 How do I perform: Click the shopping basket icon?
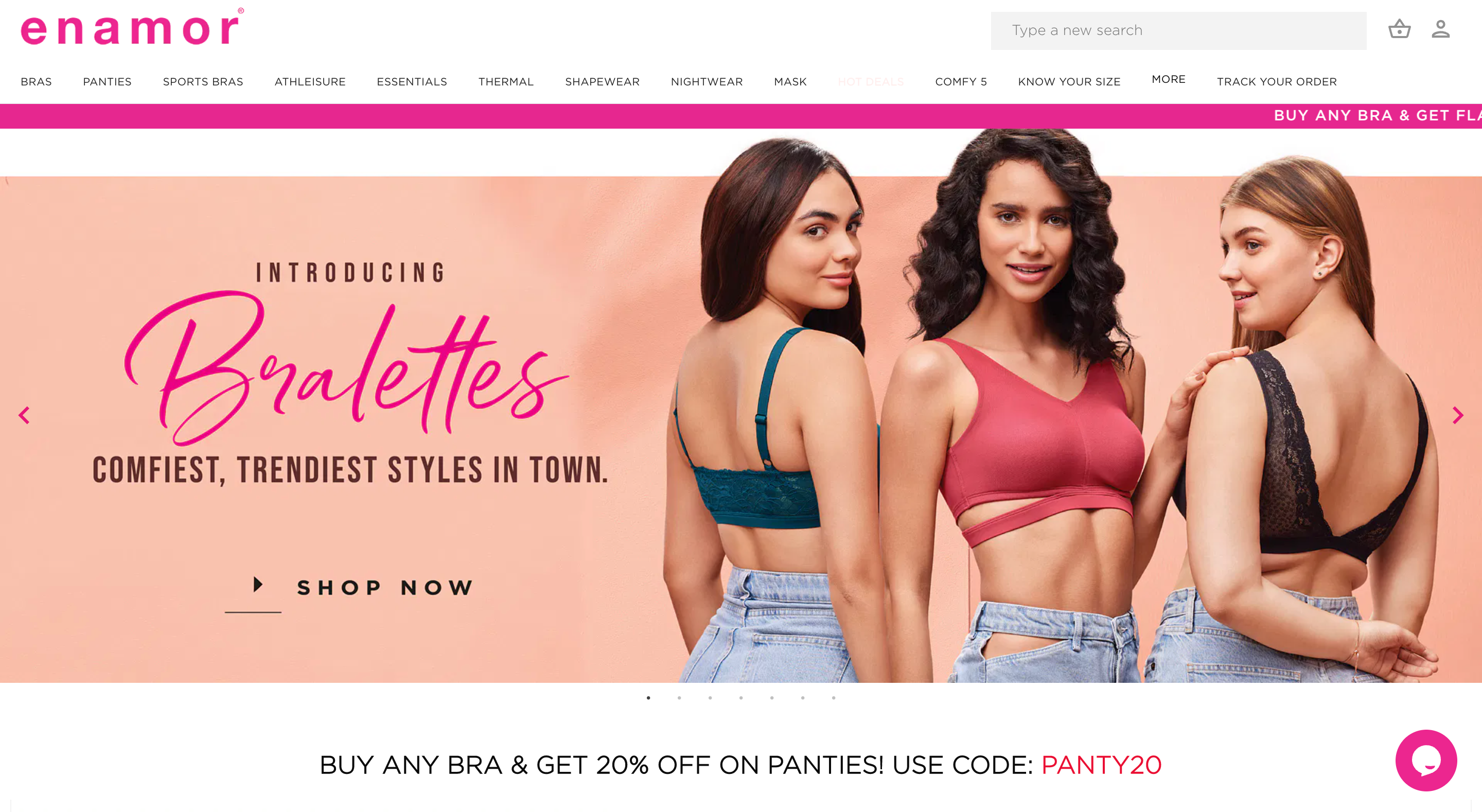(1400, 28)
